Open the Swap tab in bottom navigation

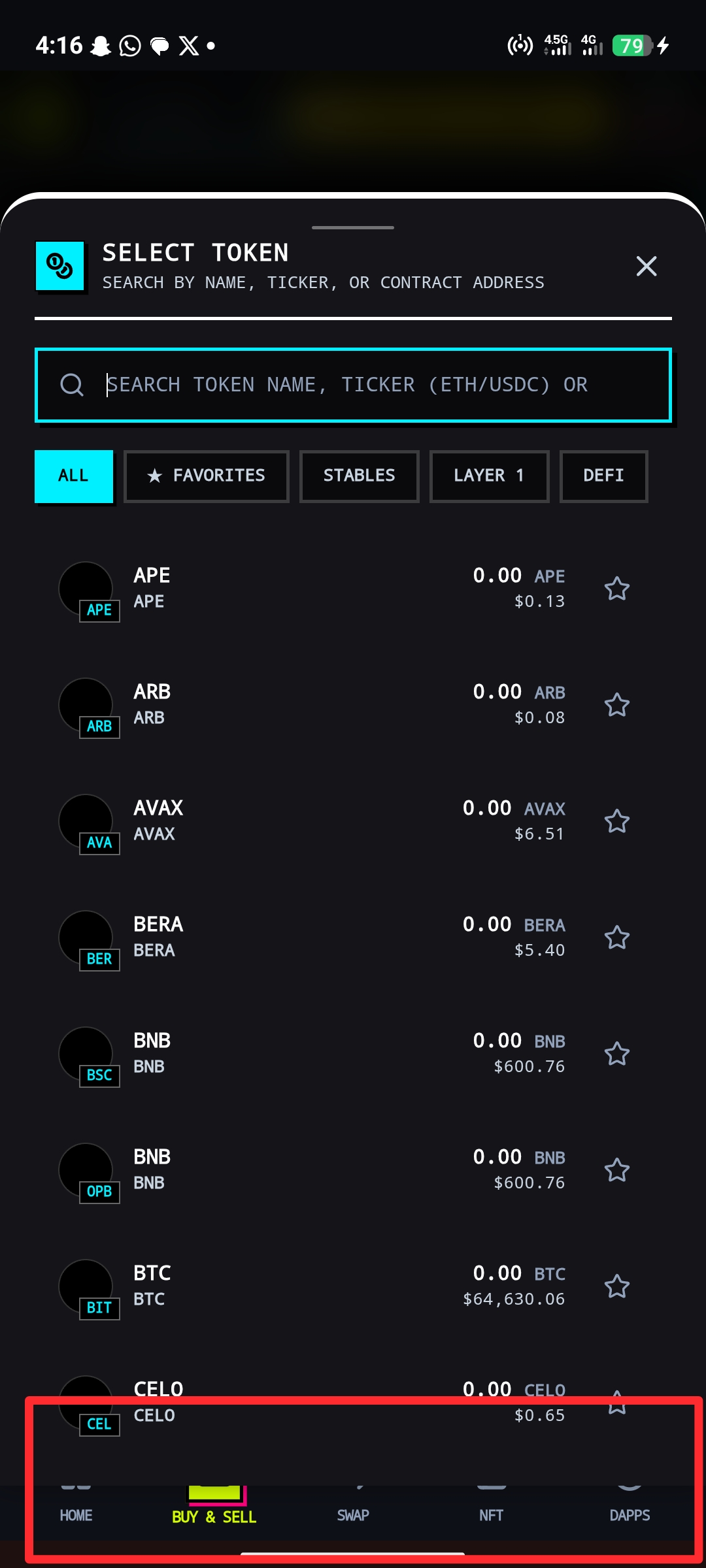coord(353,1516)
